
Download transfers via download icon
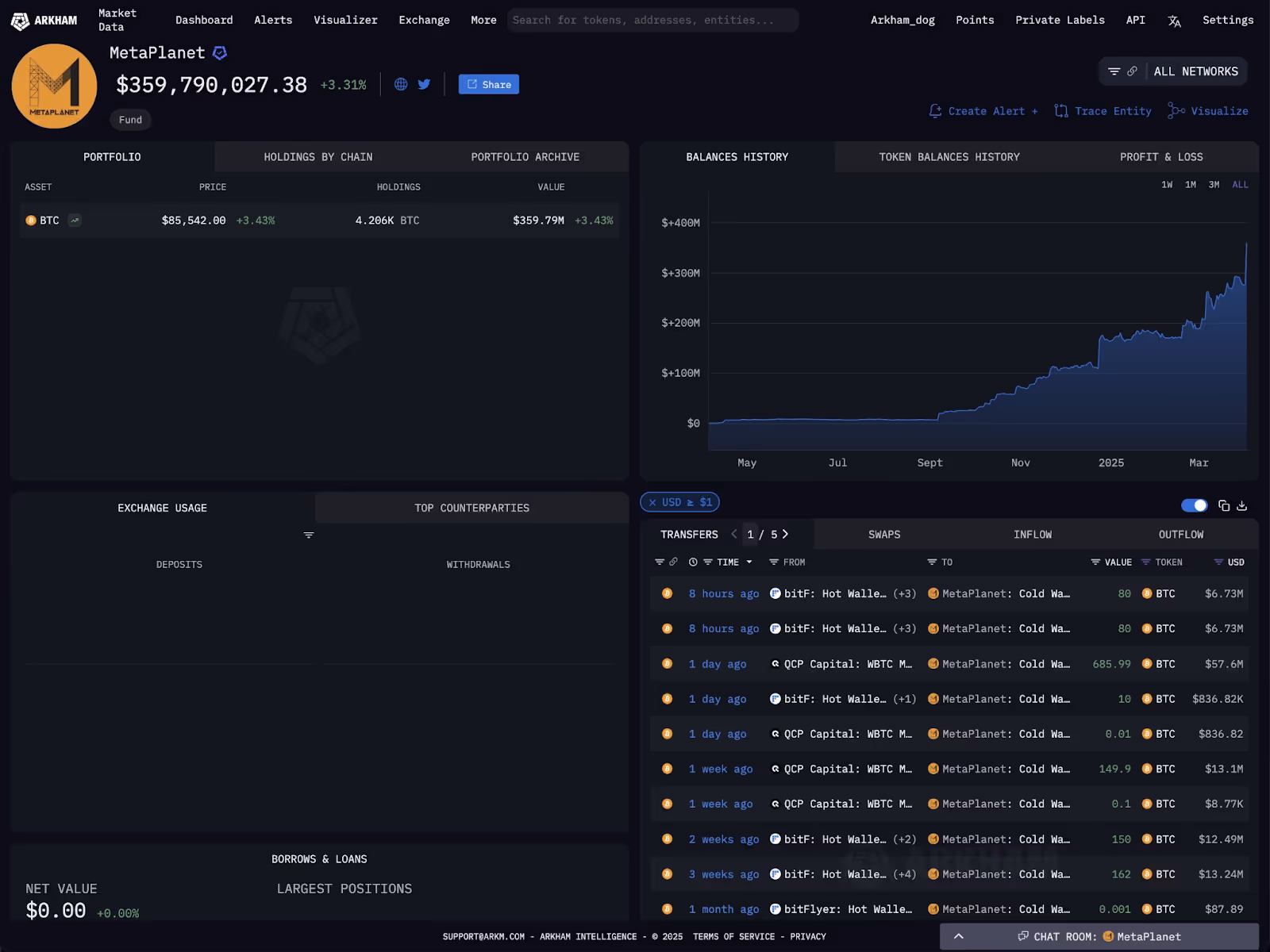(1242, 505)
